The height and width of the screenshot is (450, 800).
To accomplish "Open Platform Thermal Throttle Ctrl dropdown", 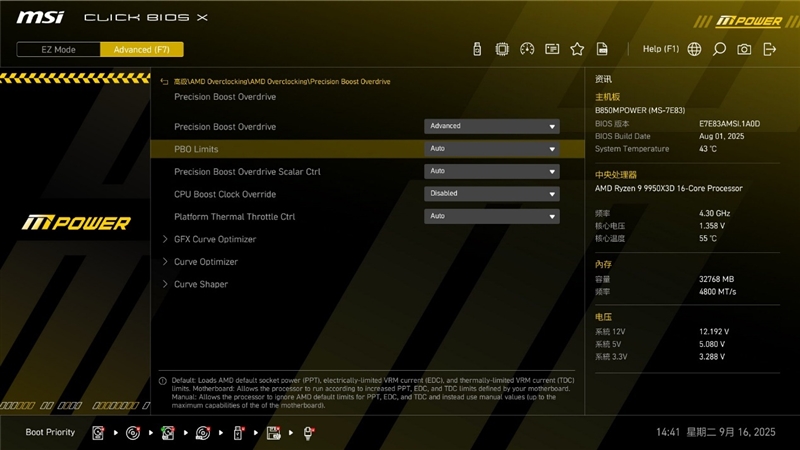I will (x=492, y=216).
